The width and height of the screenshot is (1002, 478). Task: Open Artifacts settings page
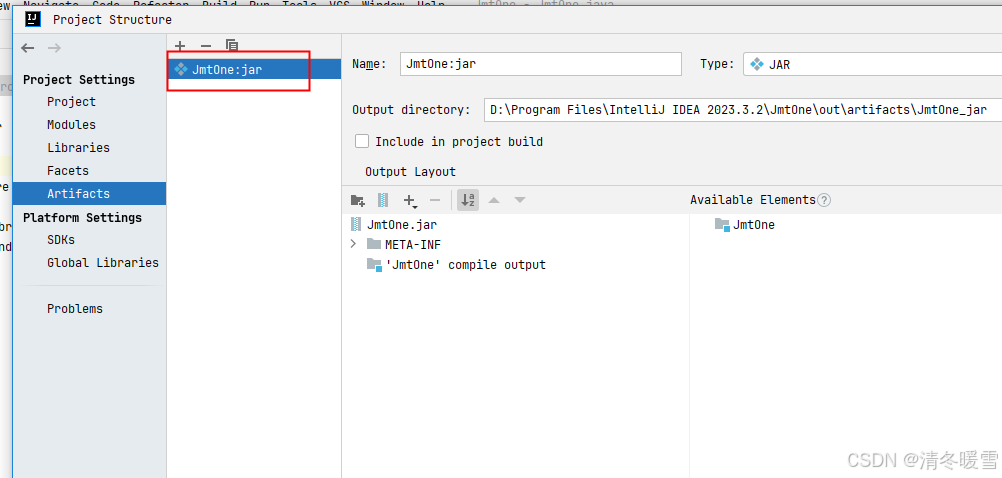[89, 194]
